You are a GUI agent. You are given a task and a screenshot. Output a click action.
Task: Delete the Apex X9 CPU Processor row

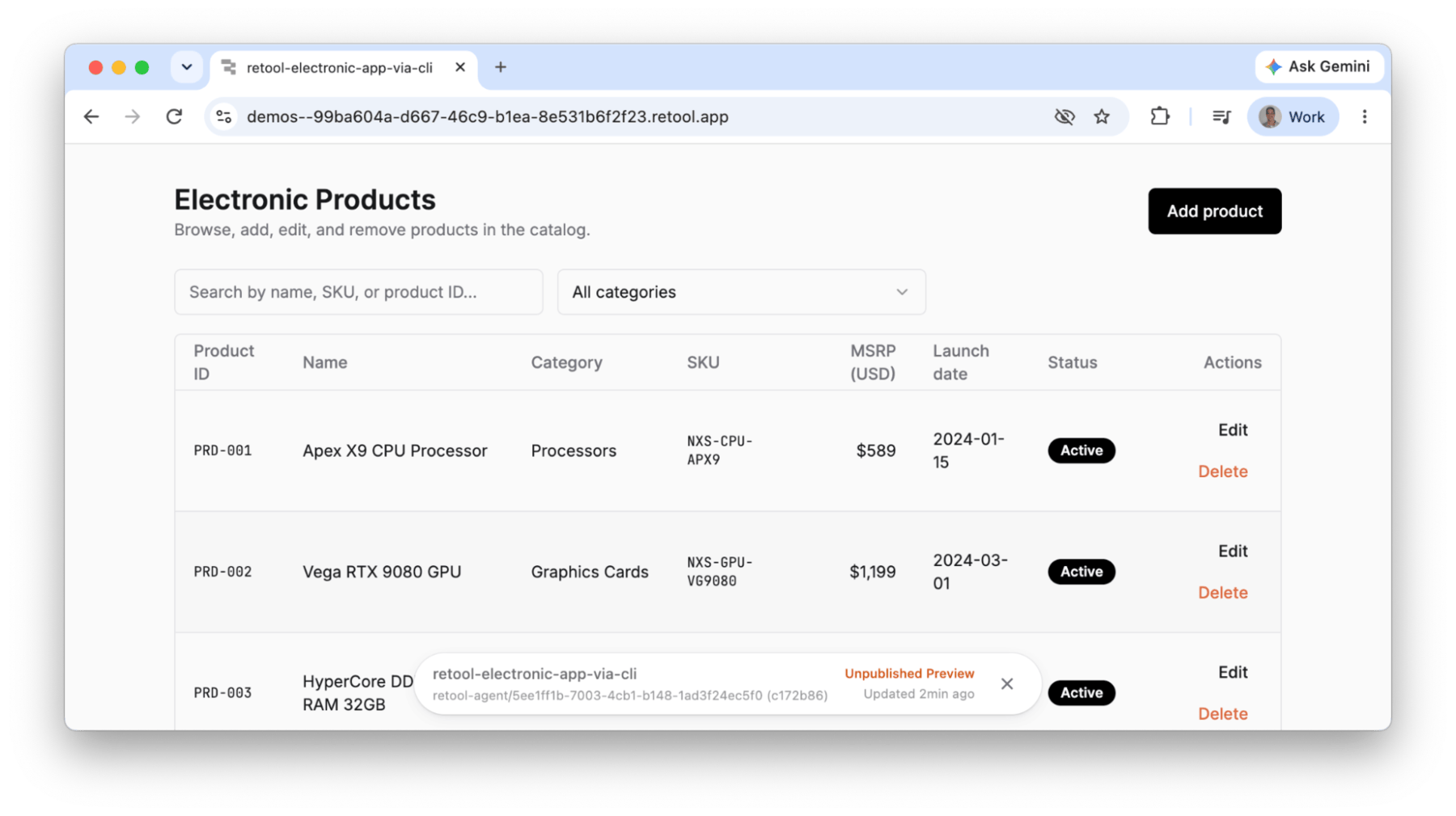click(x=1222, y=471)
